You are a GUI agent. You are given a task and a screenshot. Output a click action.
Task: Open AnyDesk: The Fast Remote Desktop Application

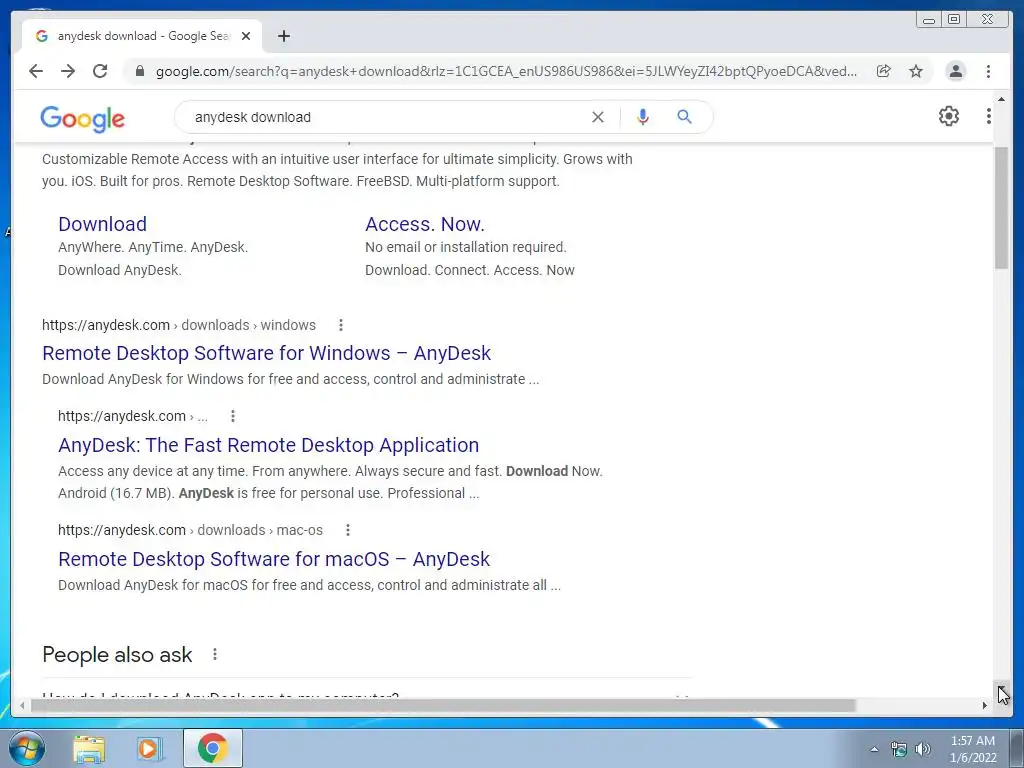tap(268, 445)
